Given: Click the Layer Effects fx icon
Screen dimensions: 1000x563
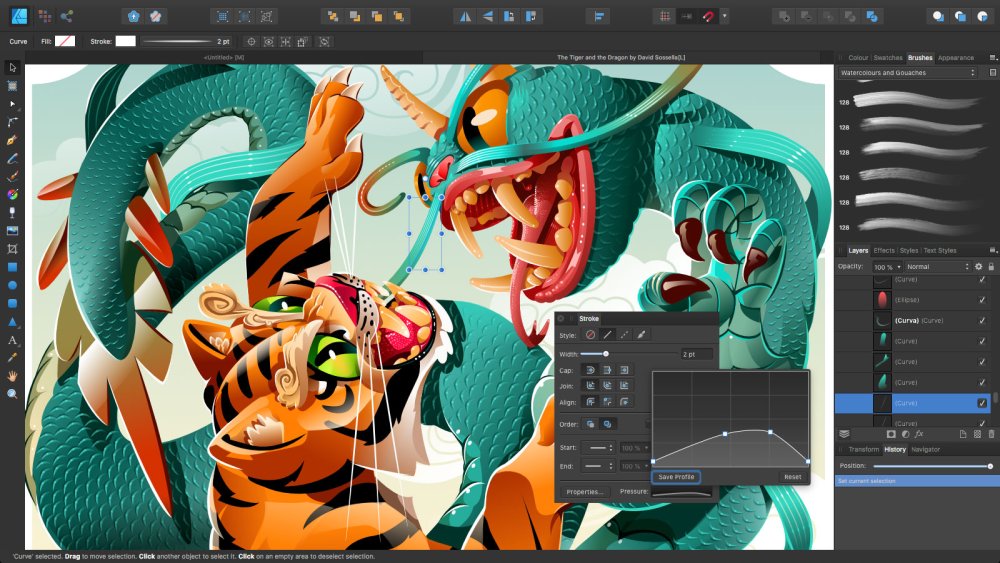Looking at the screenshot, I should point(919,434).
